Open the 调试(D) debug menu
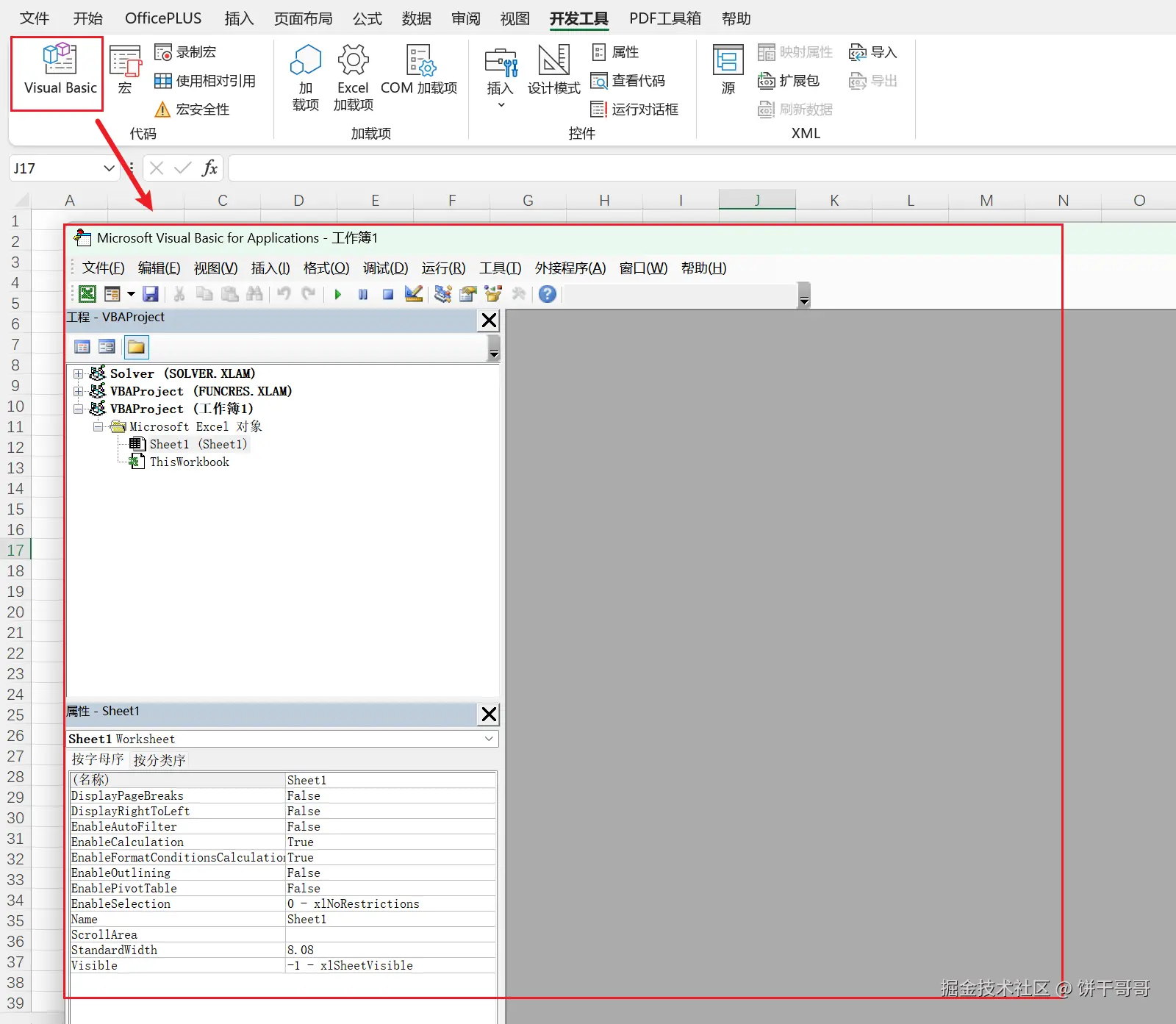The height and width of the screenshot is (1024, 1176). coord(385,268)
